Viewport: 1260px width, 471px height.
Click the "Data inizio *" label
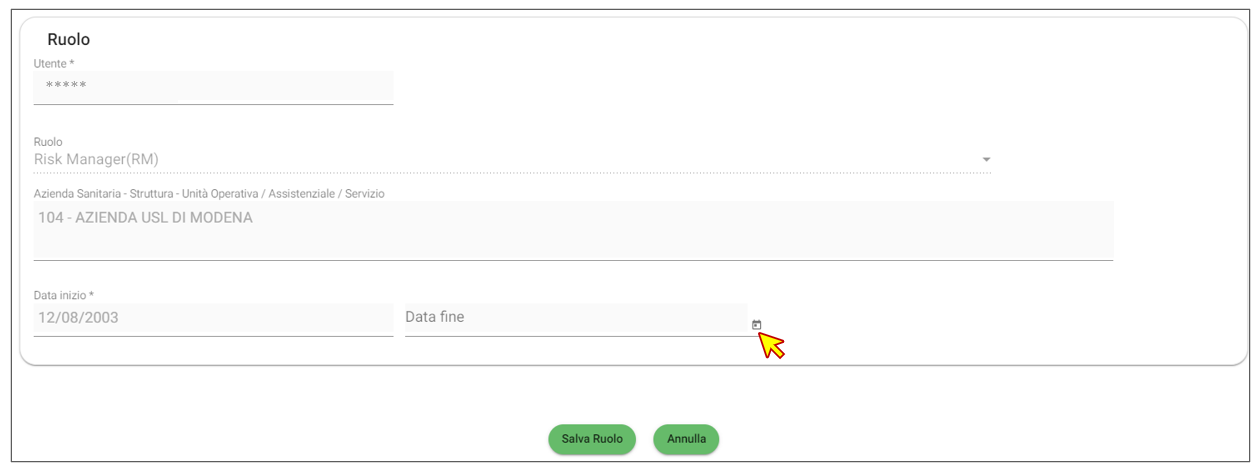click(64, 295)
